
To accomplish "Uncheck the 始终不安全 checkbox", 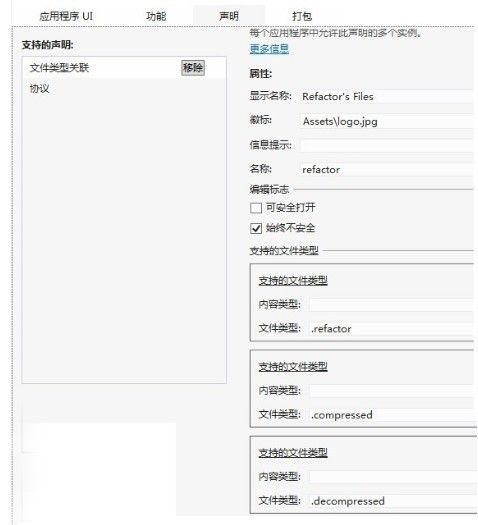I will pyautogui.click(x=256, y=229).
